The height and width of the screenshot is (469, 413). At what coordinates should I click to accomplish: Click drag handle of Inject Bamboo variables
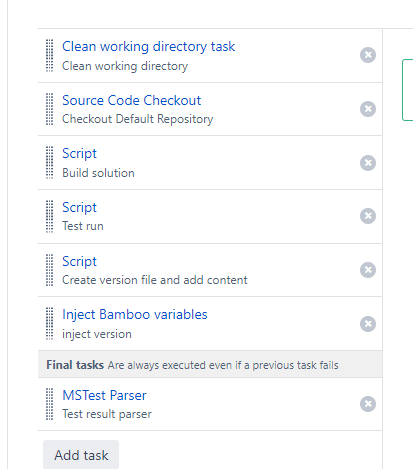click(49, 324)
